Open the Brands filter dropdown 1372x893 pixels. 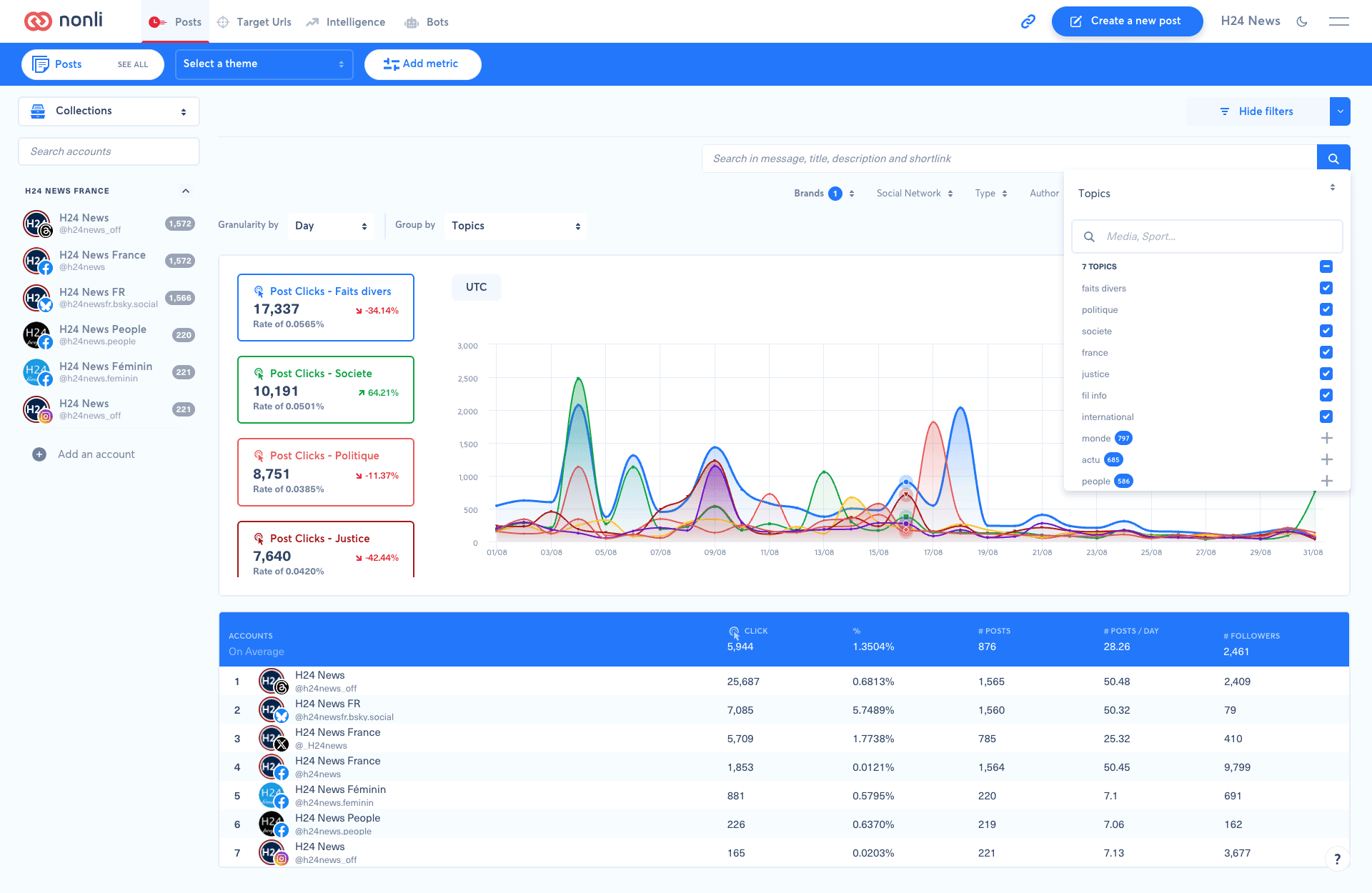pos(824,194)
